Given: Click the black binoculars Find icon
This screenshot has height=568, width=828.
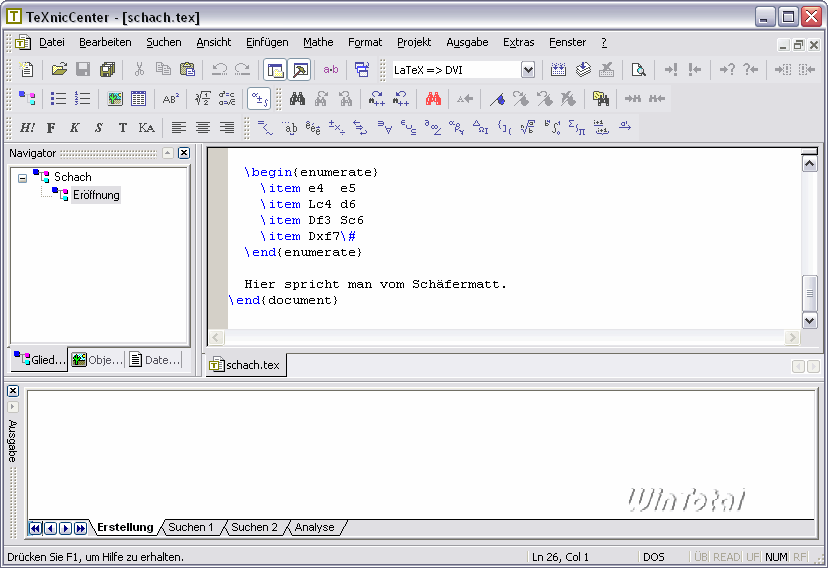Looking at the screenshot, I should click(297, 99).
